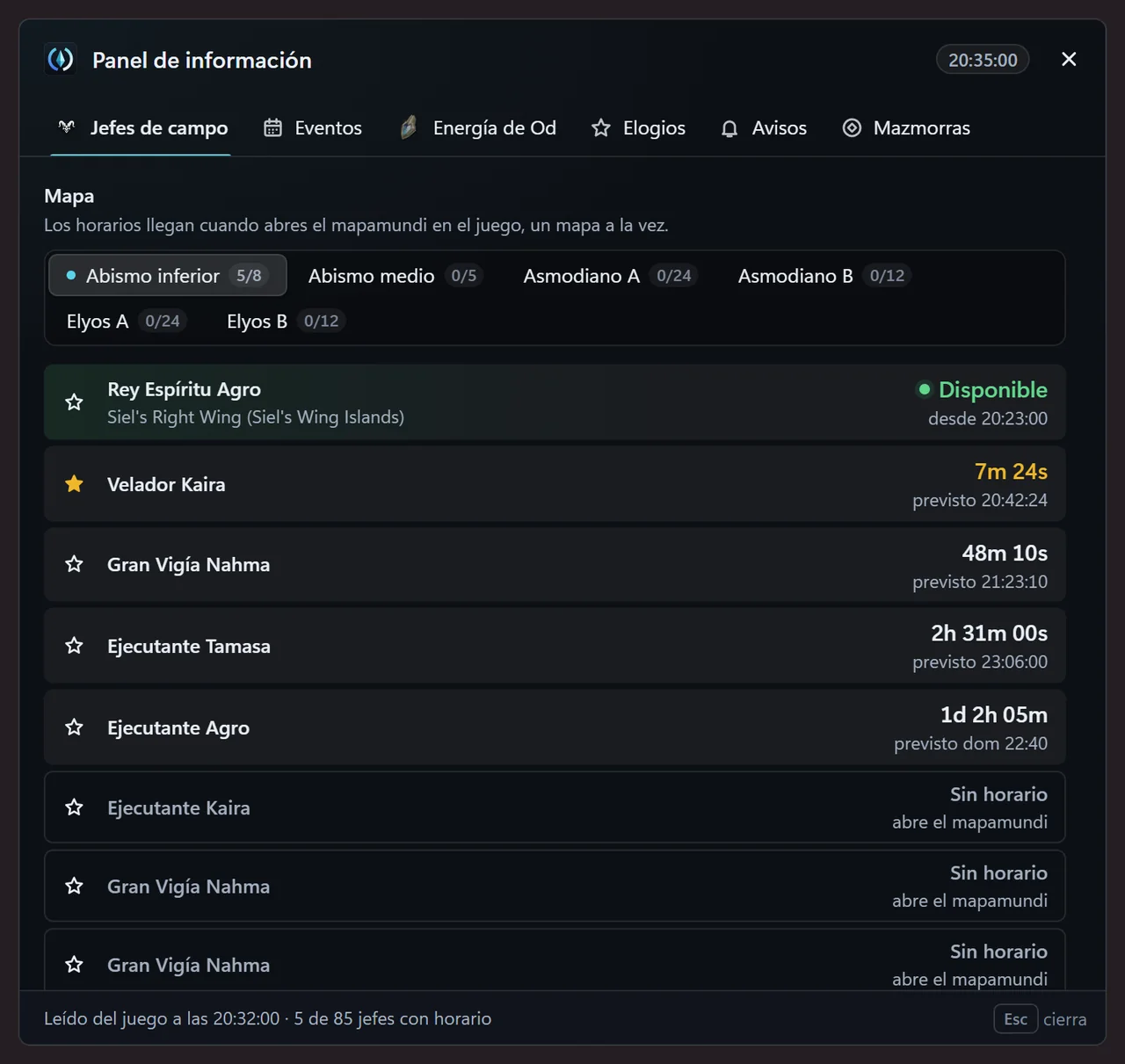Screen dimensions: 1125x1064
Task: Toggle star on Gran Vigía Nahma 48m row
Action: [75, 564]
